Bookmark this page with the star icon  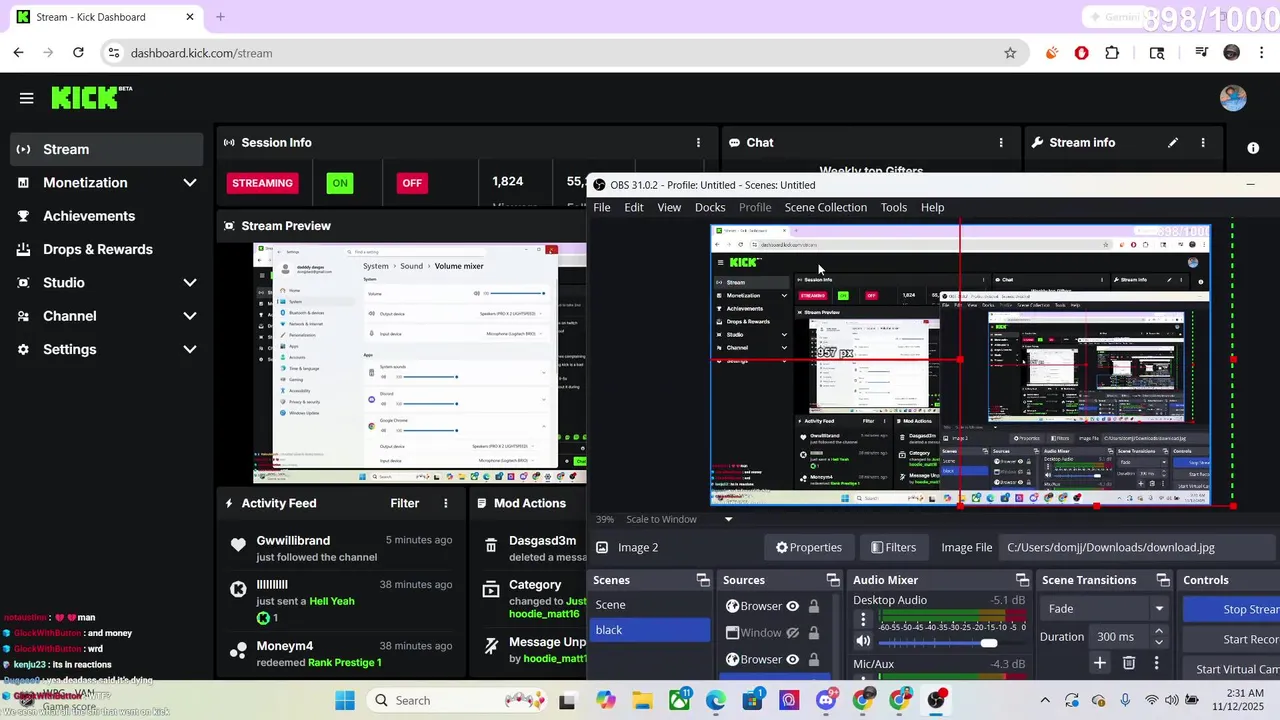pos(1010,53)
